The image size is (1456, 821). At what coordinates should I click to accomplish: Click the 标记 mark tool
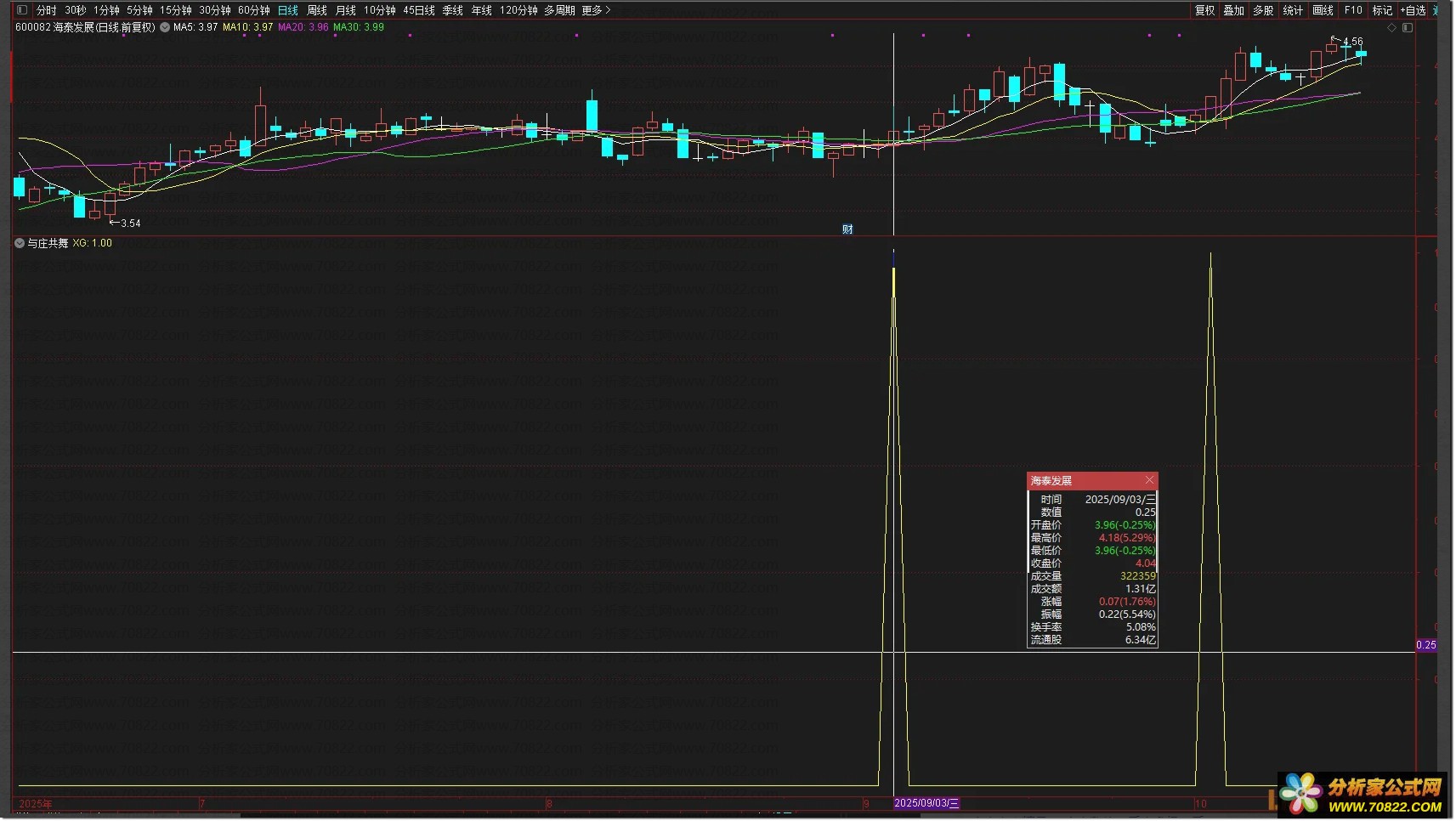pos(1382,10)
